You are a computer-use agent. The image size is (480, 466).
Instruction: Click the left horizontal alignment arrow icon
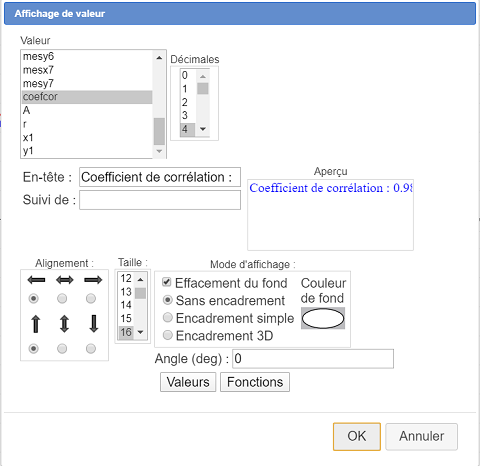36,280
